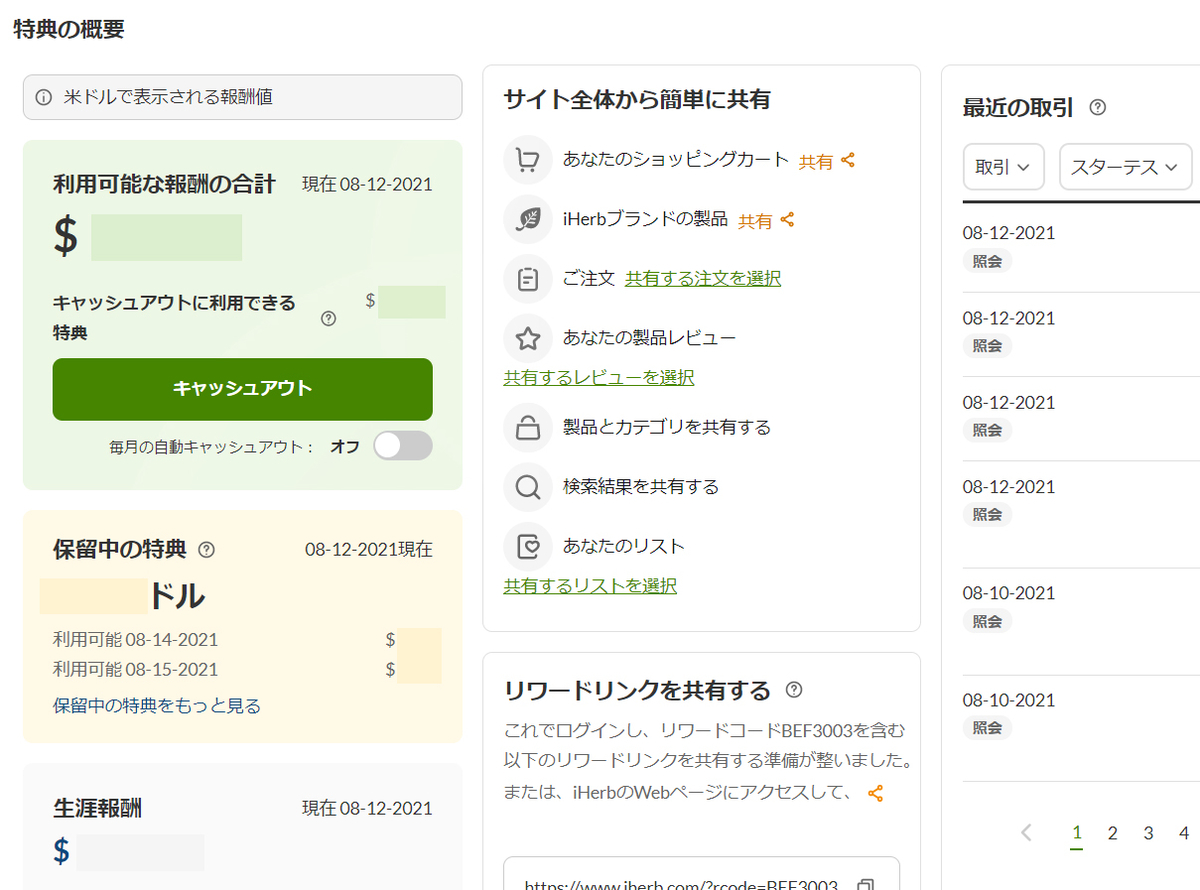
Task: Enable monthly automatic cashout toggle
Action: [x=402, y=447]
